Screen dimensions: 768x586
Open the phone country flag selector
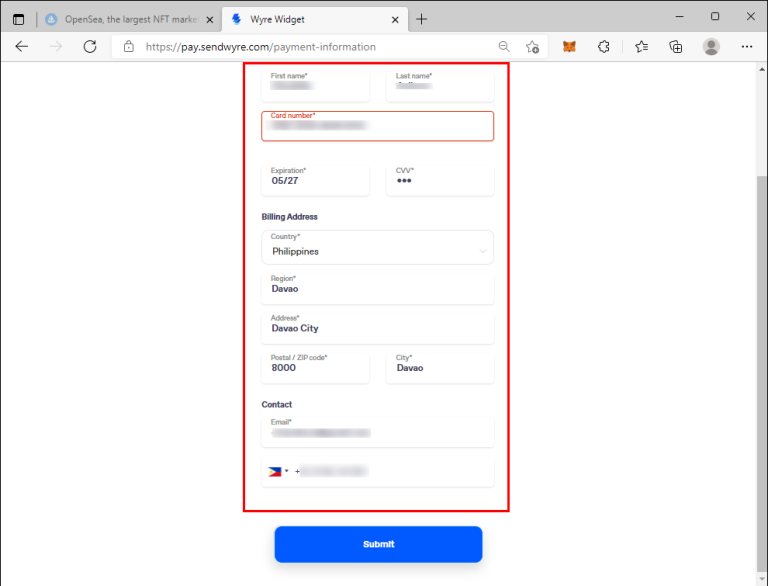(277, 471)
